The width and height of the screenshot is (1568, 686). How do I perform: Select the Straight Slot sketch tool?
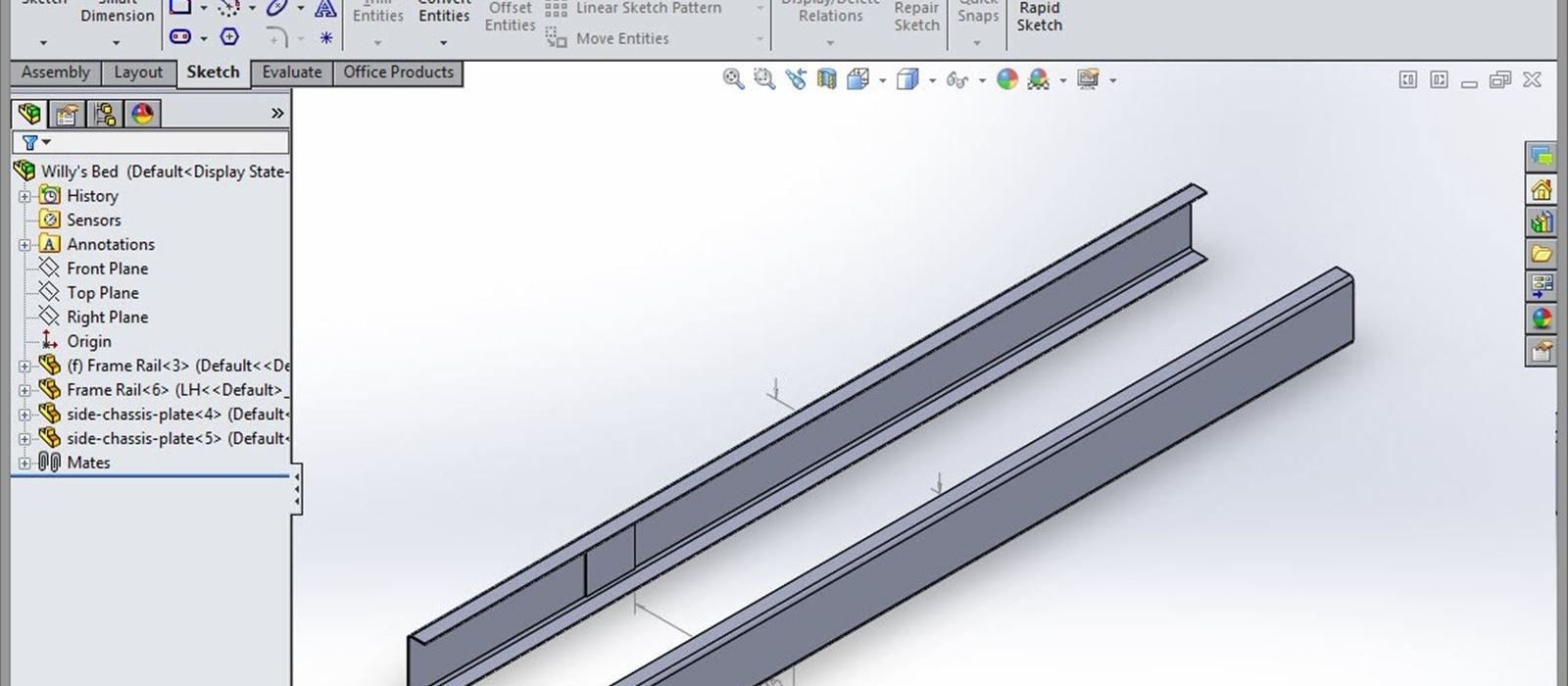coord(180,37)
